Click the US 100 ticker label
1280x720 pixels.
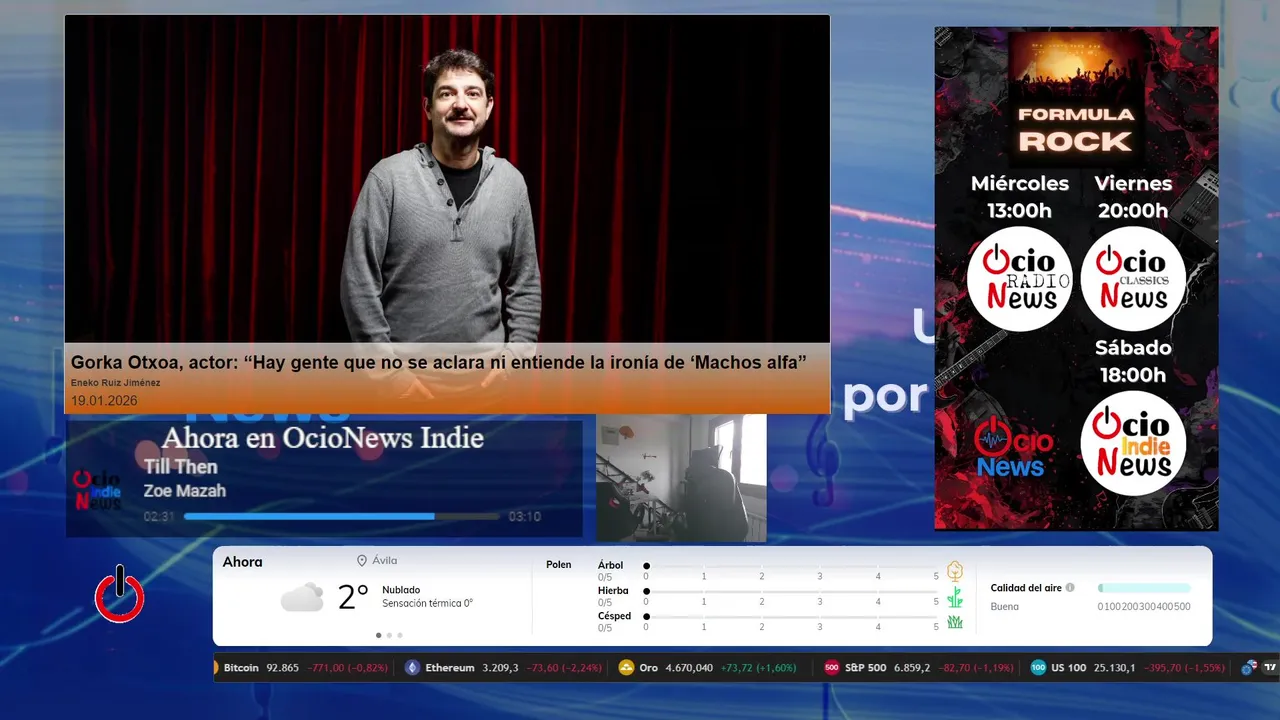point(1068,668)
